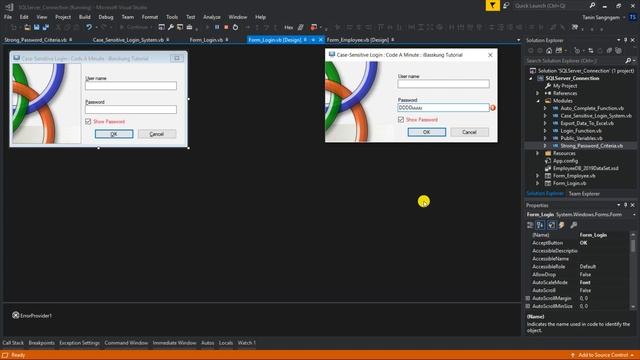Click the User name field in running dialog
Screen dimensions: 640x360
(443, 84)
